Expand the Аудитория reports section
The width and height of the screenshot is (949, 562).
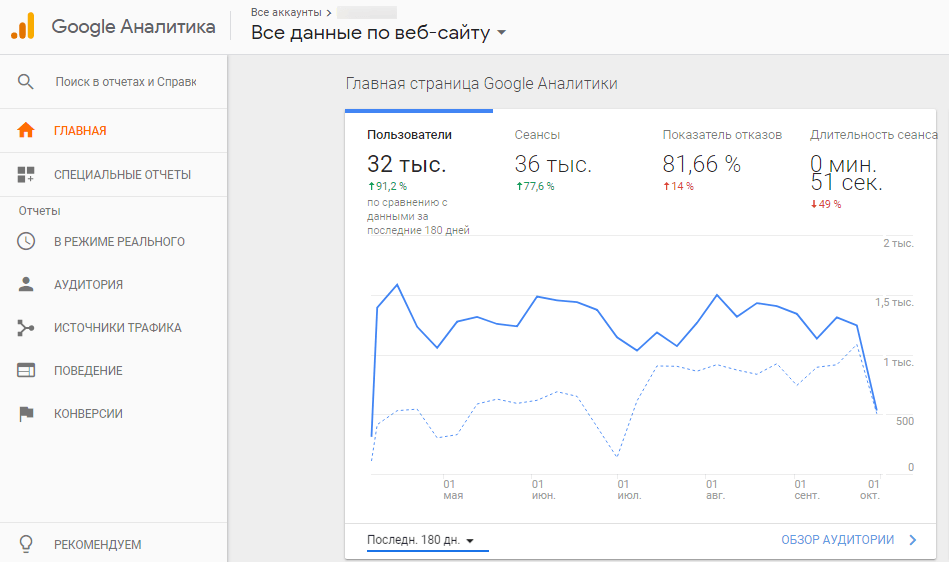coord(88,285)
